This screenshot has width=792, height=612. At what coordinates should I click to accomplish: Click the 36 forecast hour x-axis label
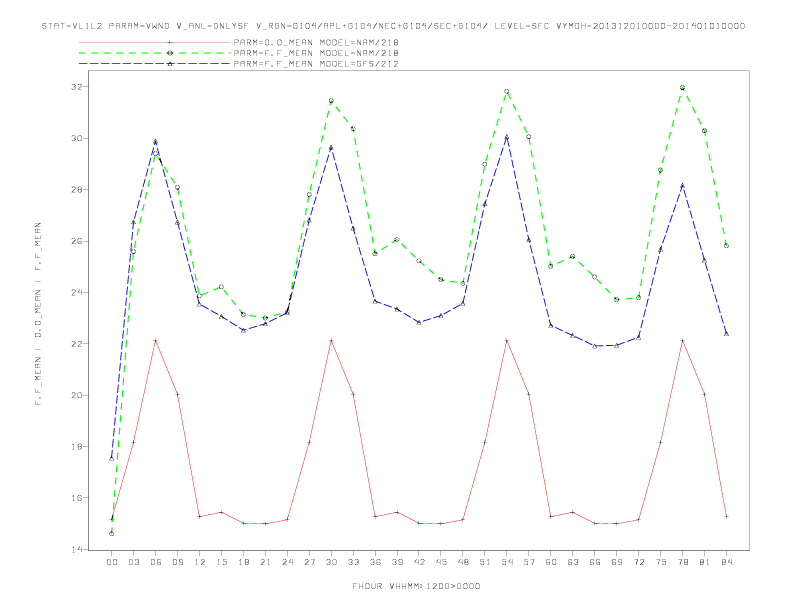click(375, 562)
